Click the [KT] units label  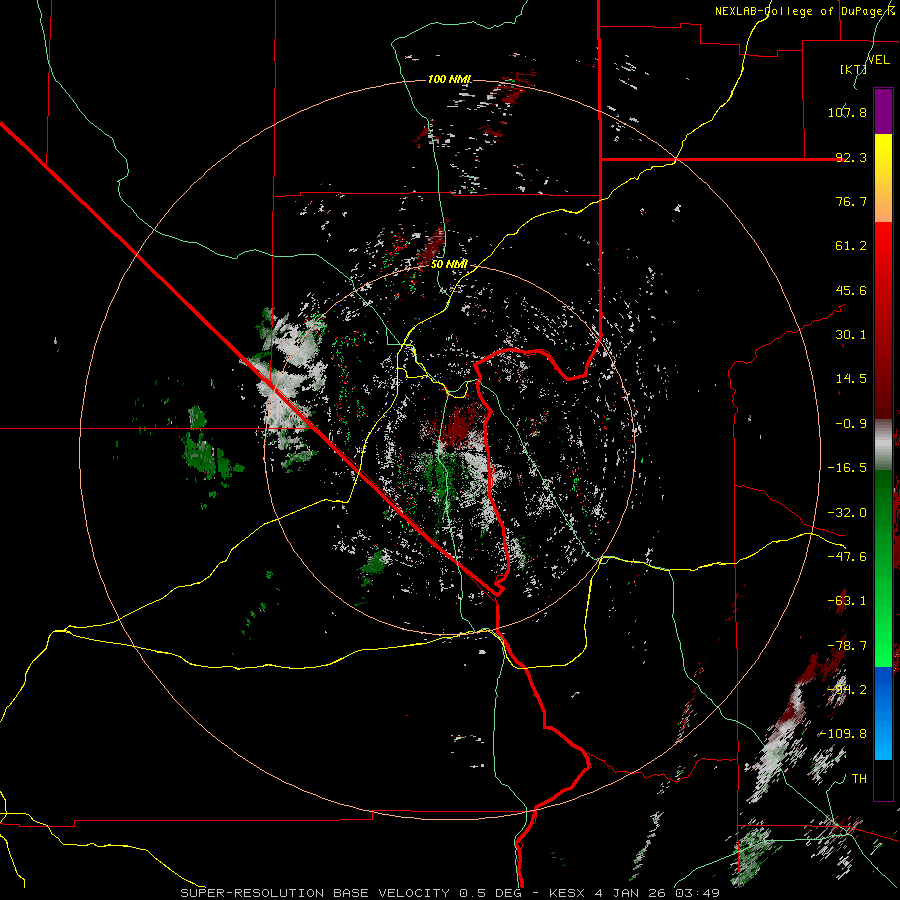tap(853, 69)
